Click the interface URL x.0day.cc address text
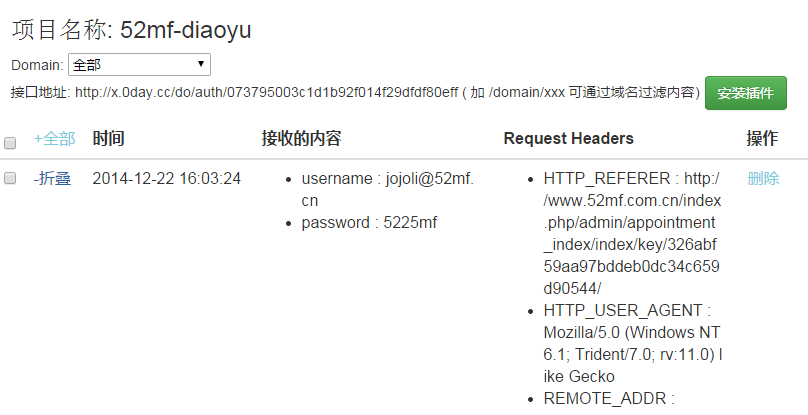The image size is (808, 415). coord(266,92)
